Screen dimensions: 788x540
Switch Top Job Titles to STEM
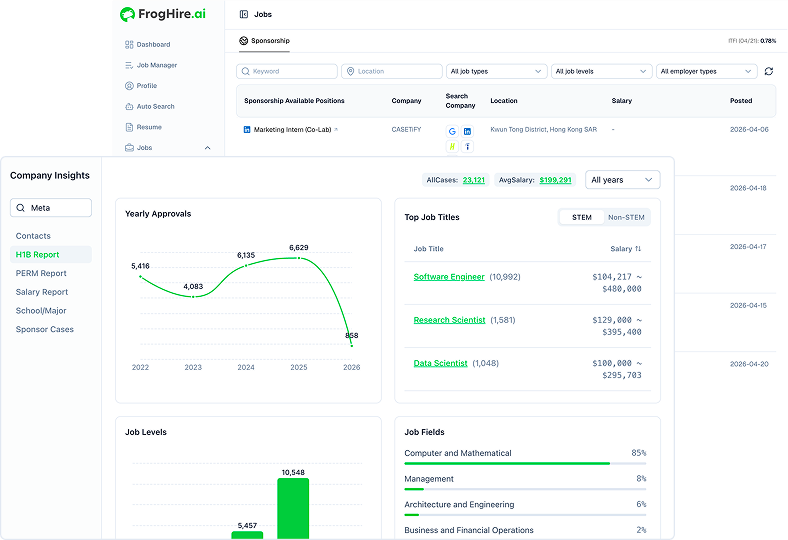(x=581, y=218)
